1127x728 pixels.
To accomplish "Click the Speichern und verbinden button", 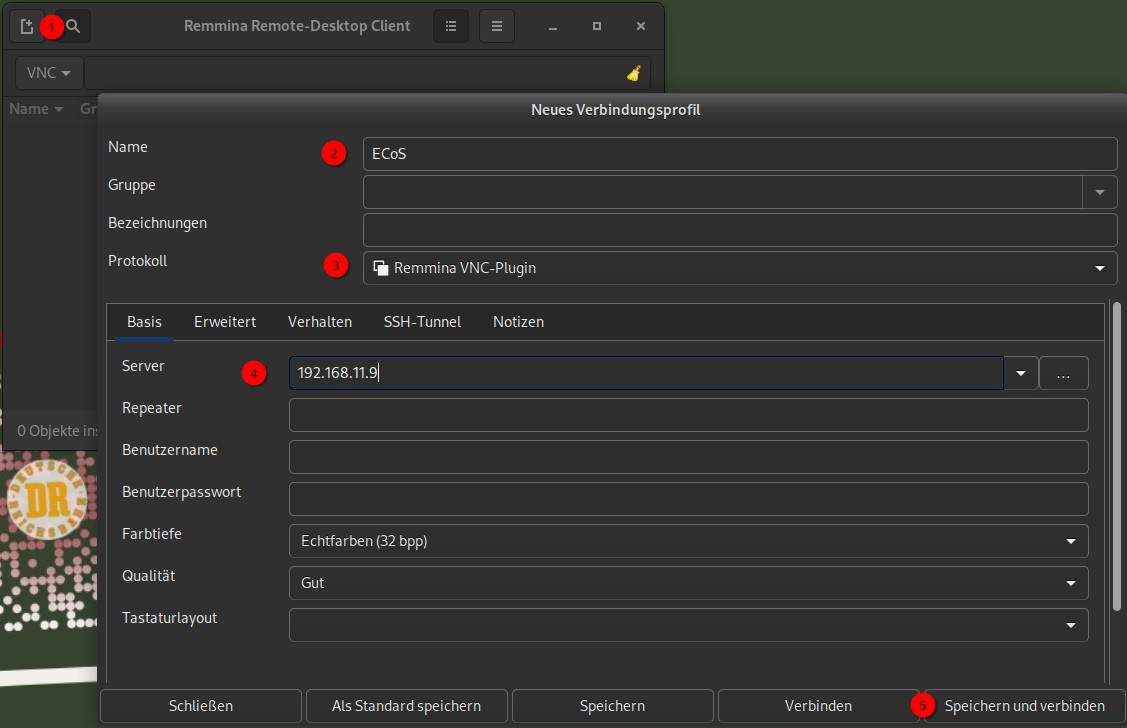I will click(x=1024, y=706).
